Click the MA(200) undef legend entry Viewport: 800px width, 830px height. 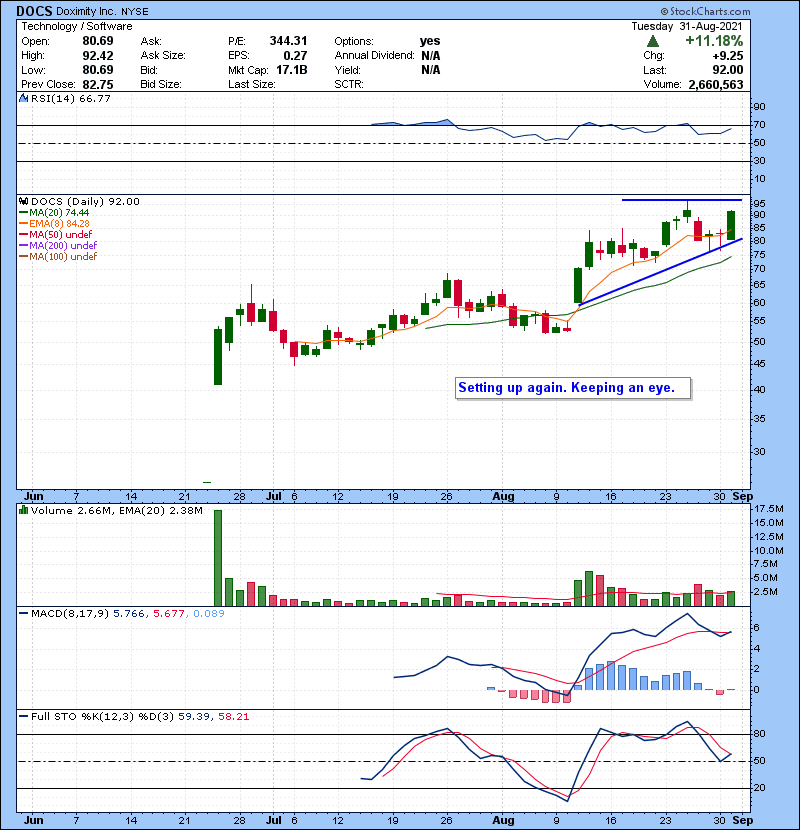tap(63, 245)
